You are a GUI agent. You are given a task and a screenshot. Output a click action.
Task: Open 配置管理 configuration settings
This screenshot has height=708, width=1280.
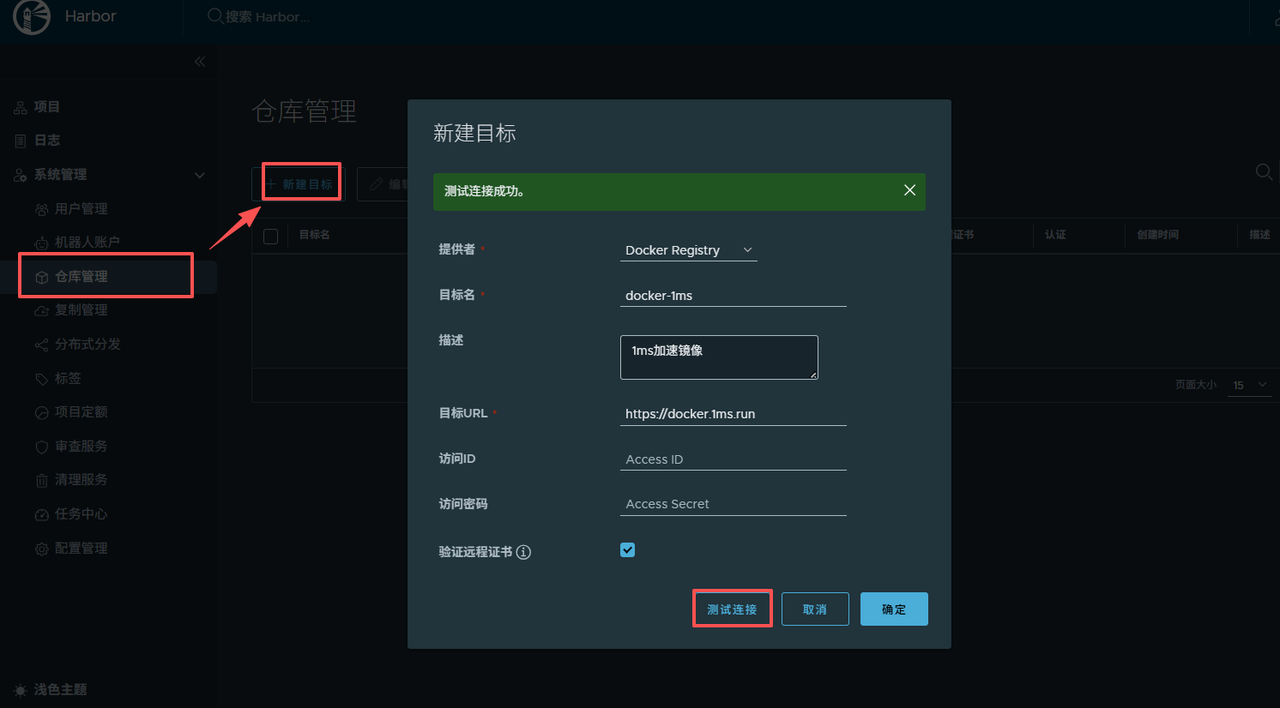(x=82, y=548)
